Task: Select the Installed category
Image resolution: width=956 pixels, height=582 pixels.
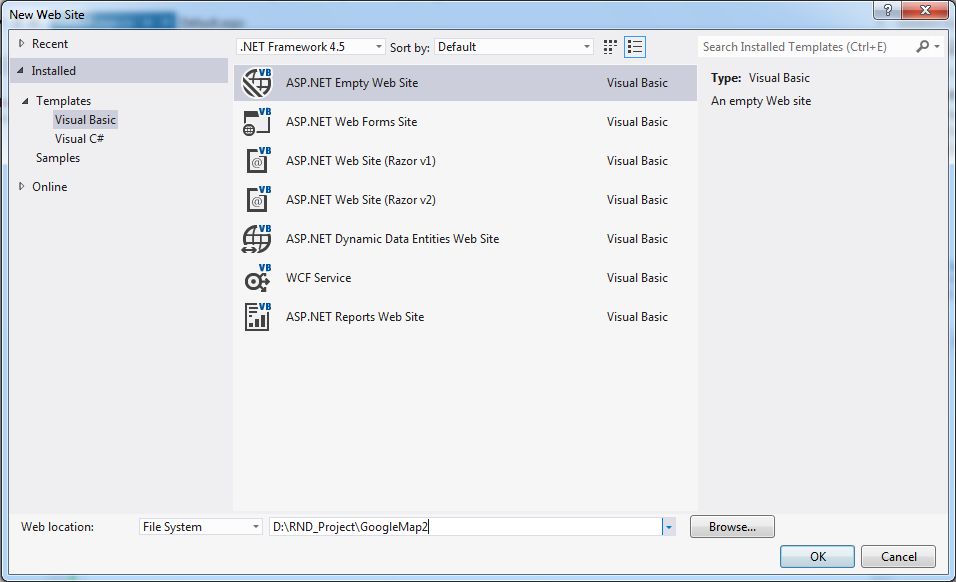Action: (x=54, y=71)
